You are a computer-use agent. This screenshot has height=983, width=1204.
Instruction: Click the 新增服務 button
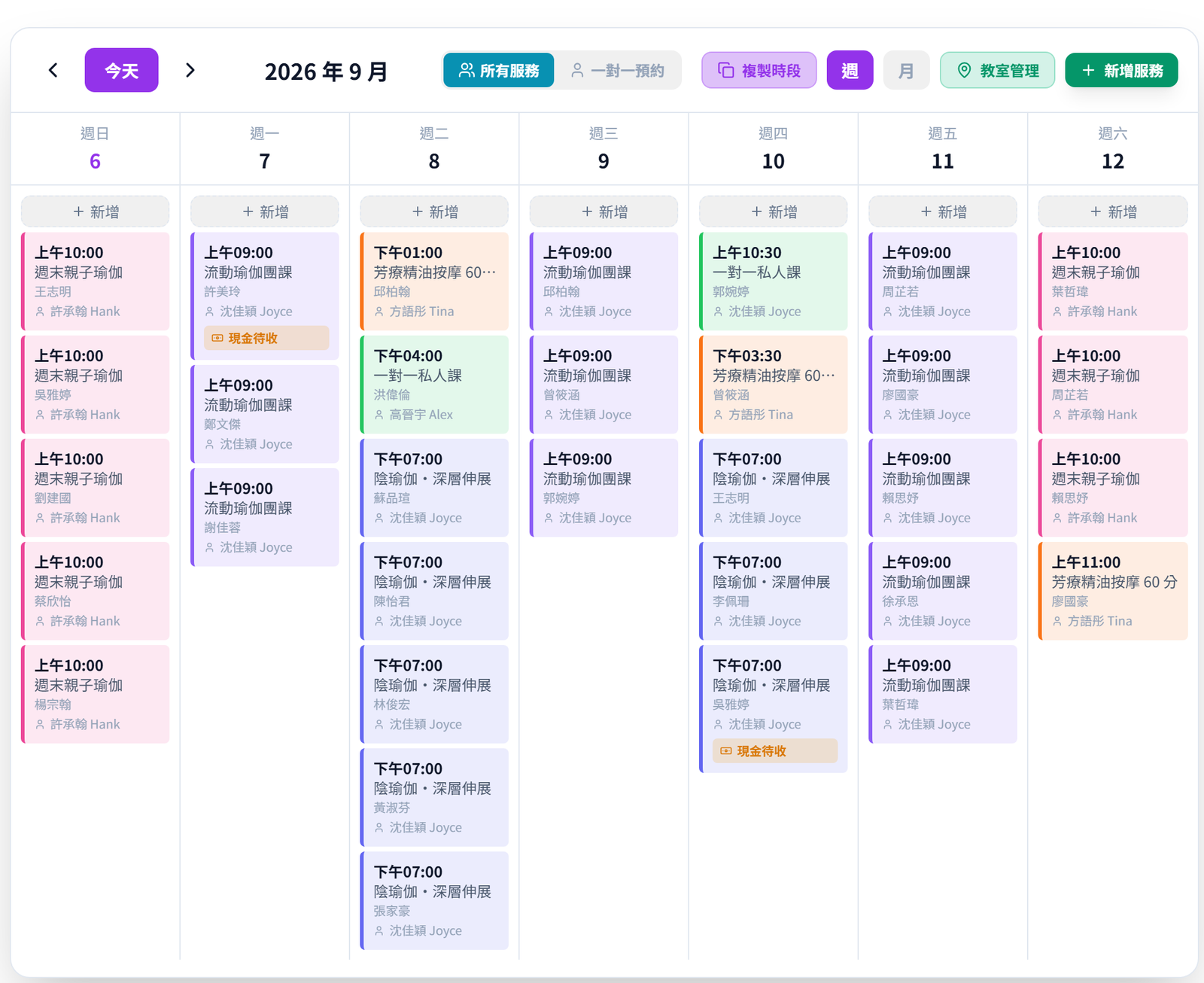click(1121, 70)
